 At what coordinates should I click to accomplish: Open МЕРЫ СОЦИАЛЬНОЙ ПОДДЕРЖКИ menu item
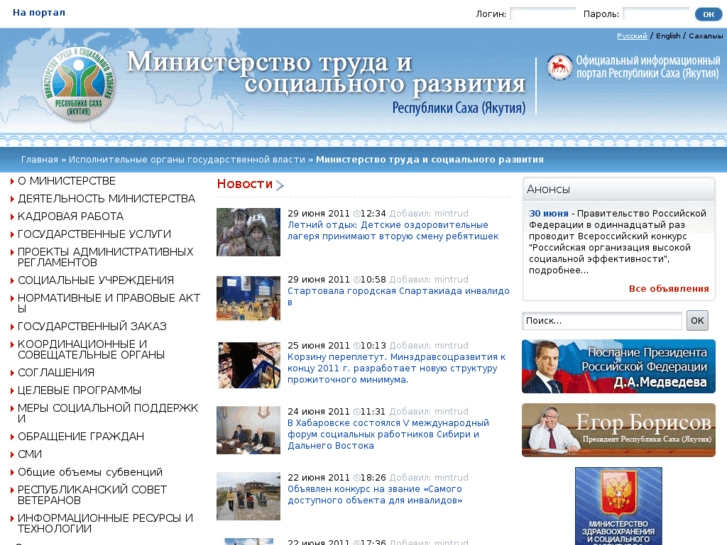point(108,413)
